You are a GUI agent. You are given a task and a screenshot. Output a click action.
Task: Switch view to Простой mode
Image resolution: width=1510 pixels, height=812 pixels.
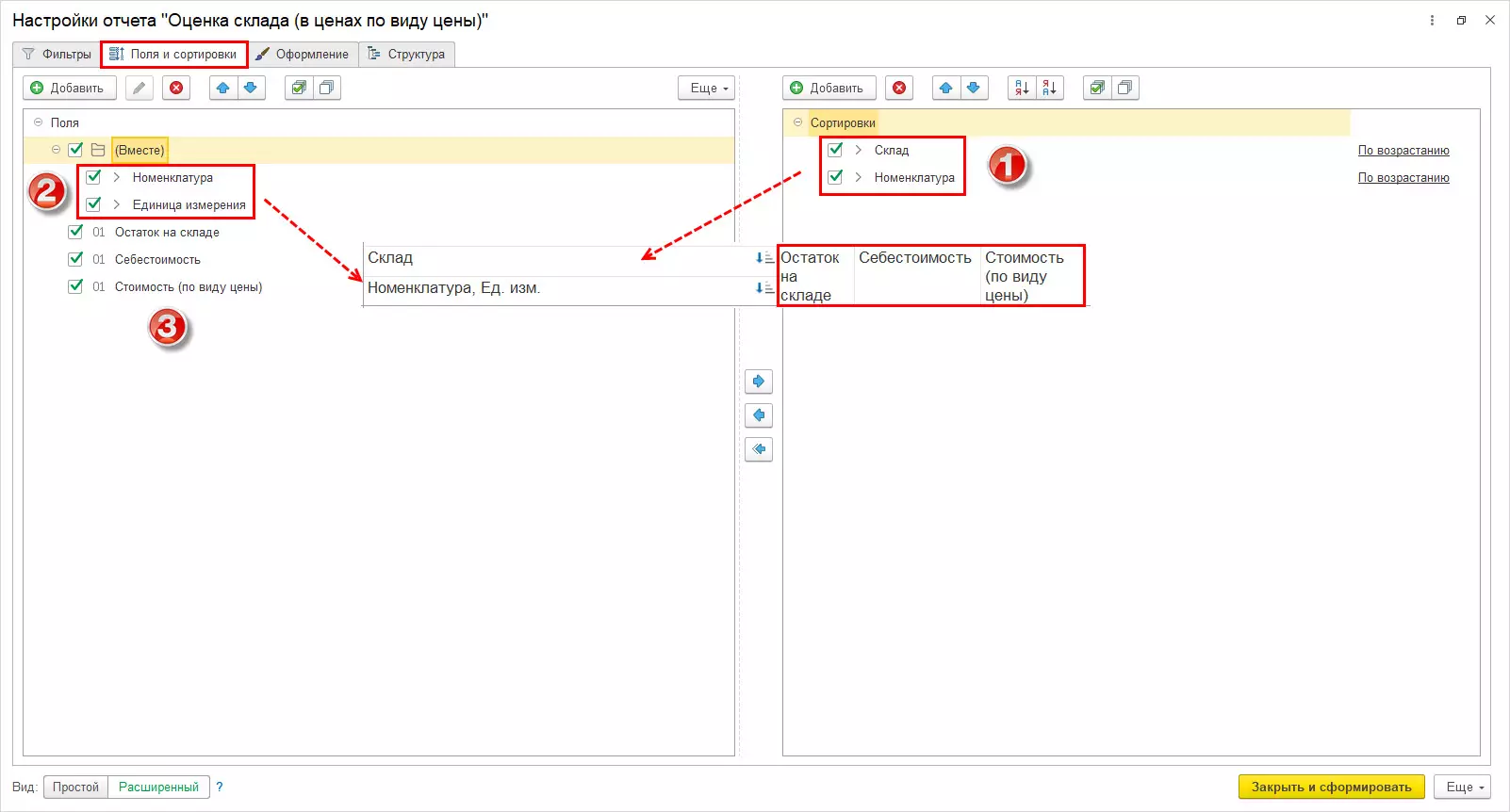[75, 787]
